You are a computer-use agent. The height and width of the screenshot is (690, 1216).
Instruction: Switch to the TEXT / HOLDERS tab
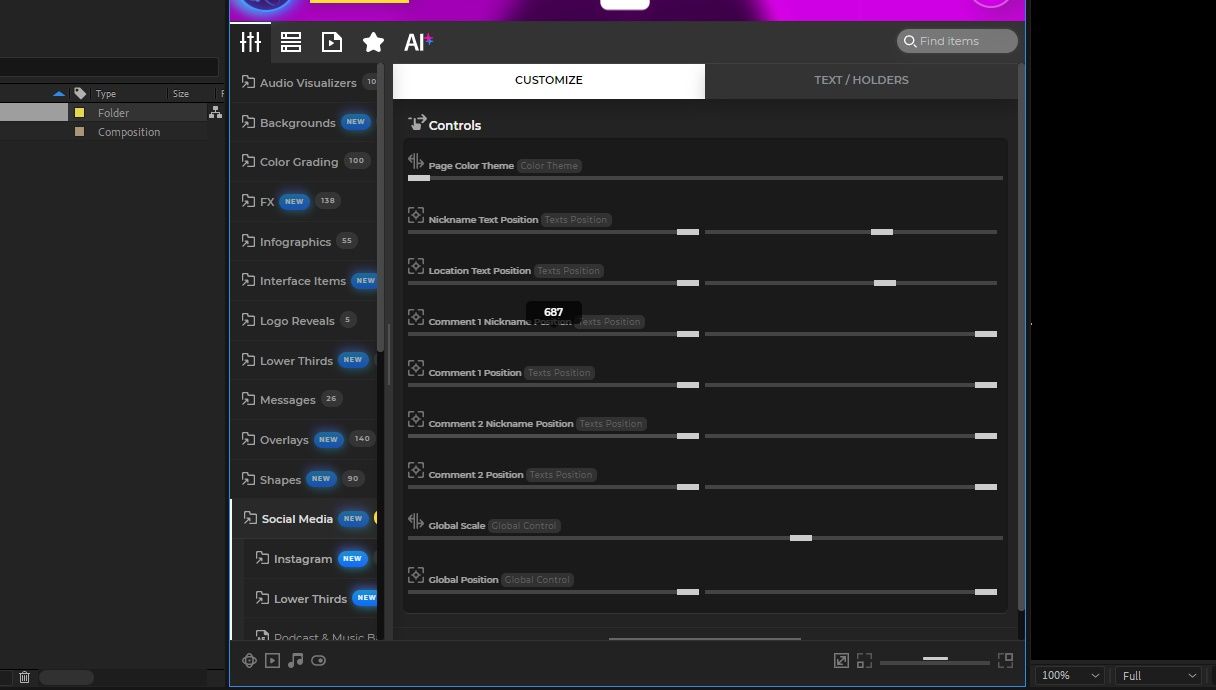pyautogui.click(x=861, y=80)
